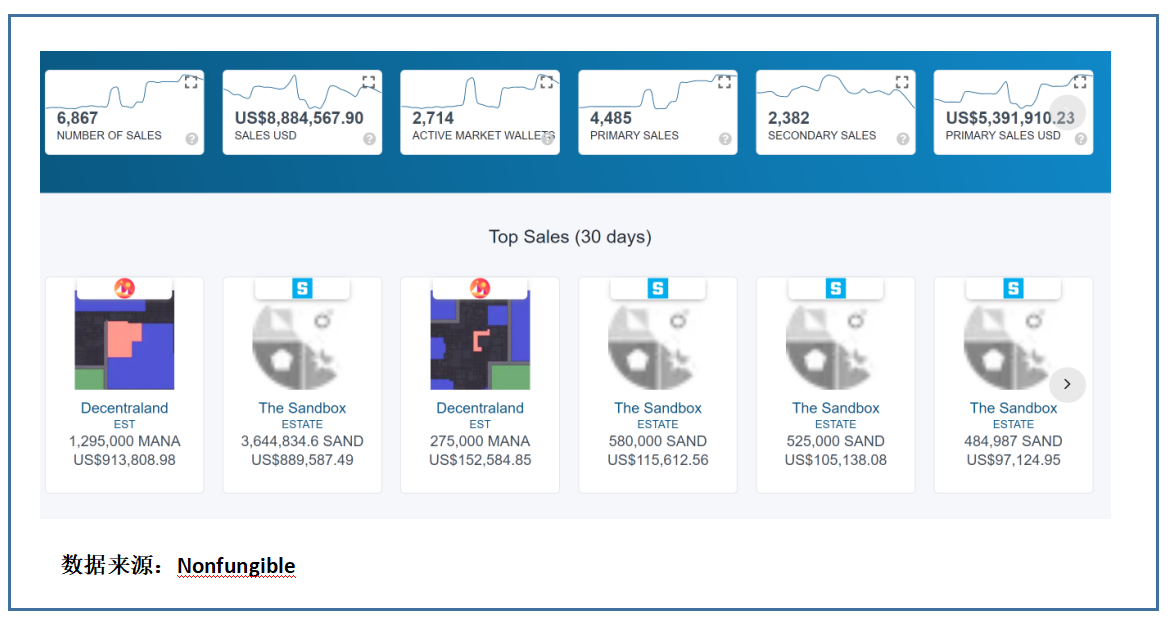Click the Nonfungible data source text

click(x=236, y=566)
